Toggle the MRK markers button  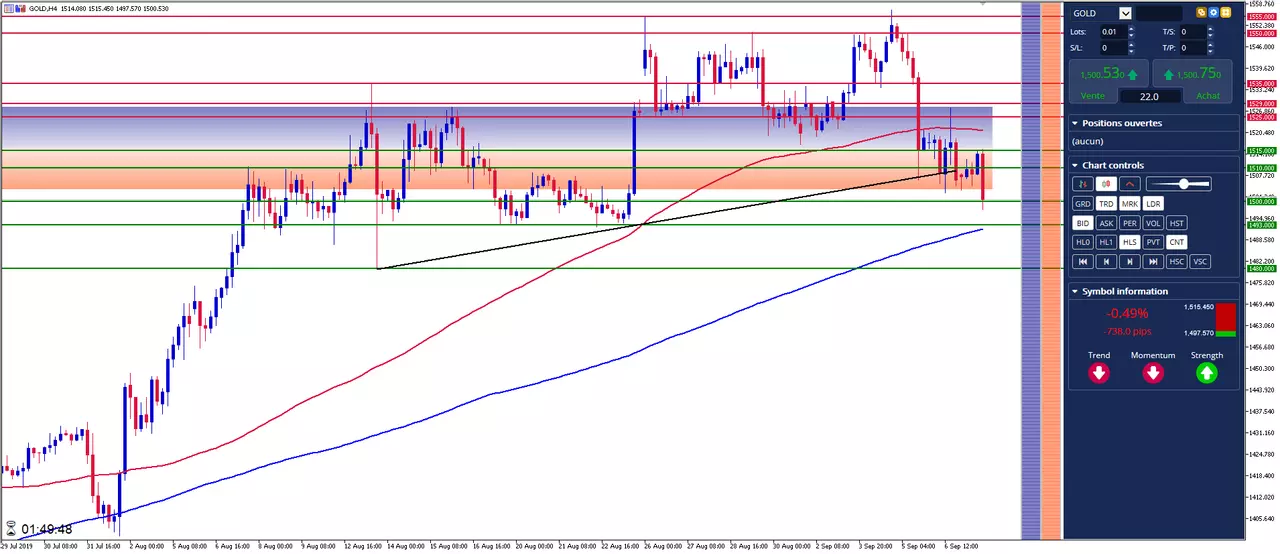pos(1130,203)
